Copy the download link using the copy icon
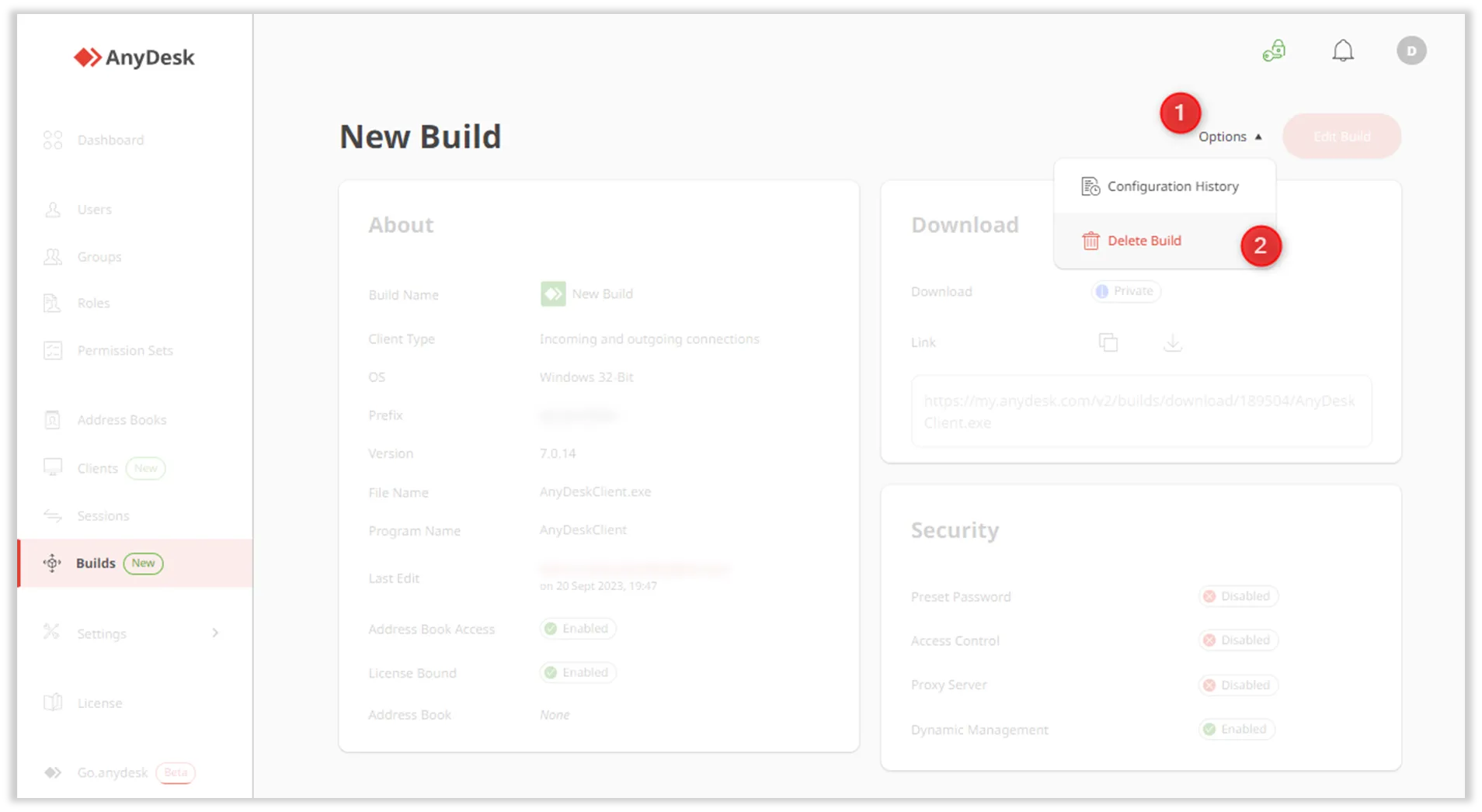The width and height of the screenshot is (1482, 812). point(1108,342)
